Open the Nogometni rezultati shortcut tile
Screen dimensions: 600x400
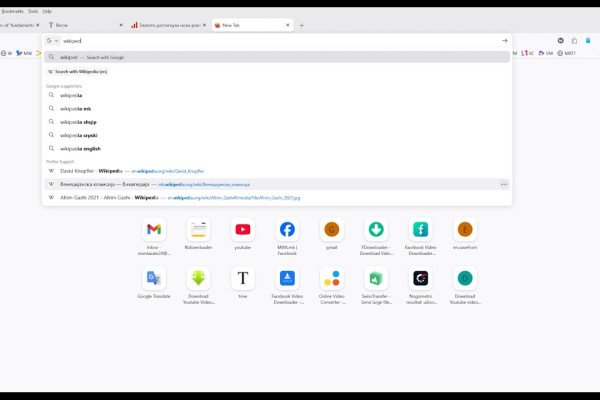pos(420,278)
